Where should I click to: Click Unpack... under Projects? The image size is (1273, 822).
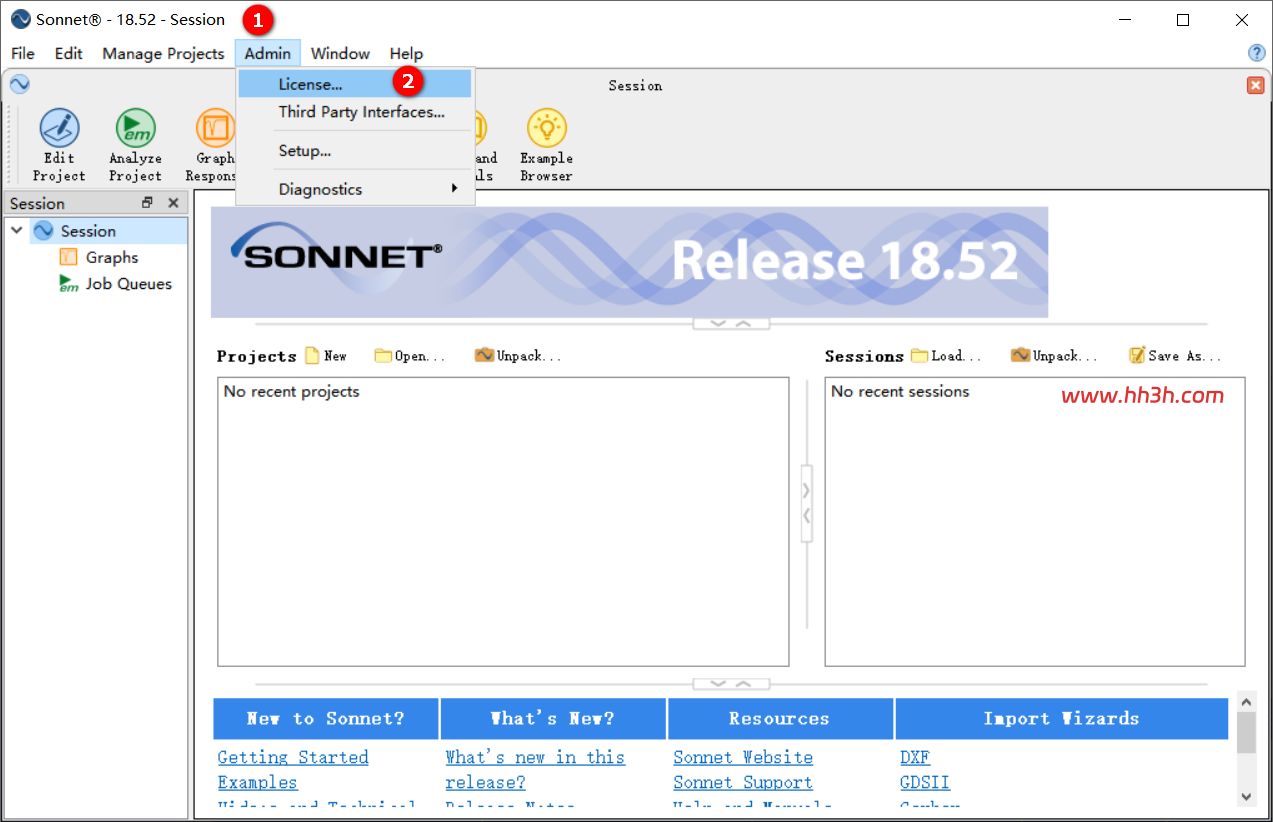(518, 356)
